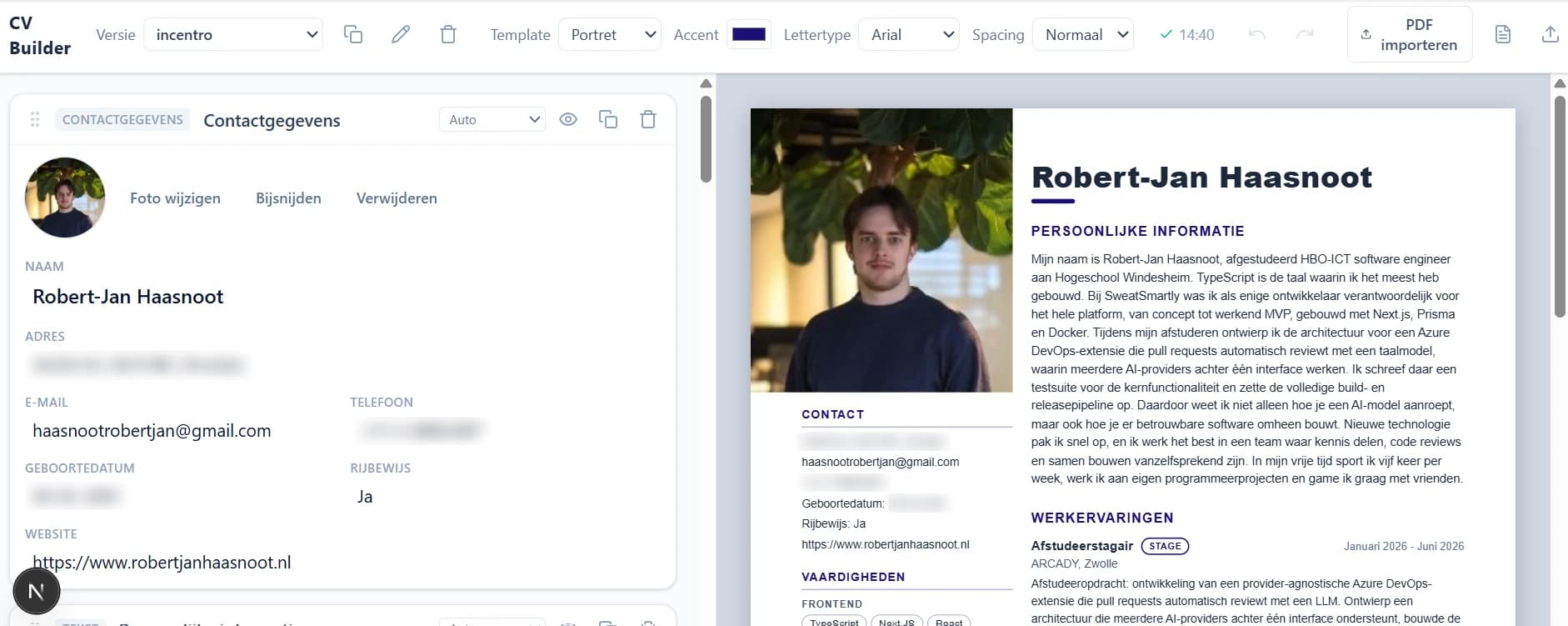Grab the Contactgegevens section drag handle

pyautogui.click(x=35, y=119)
